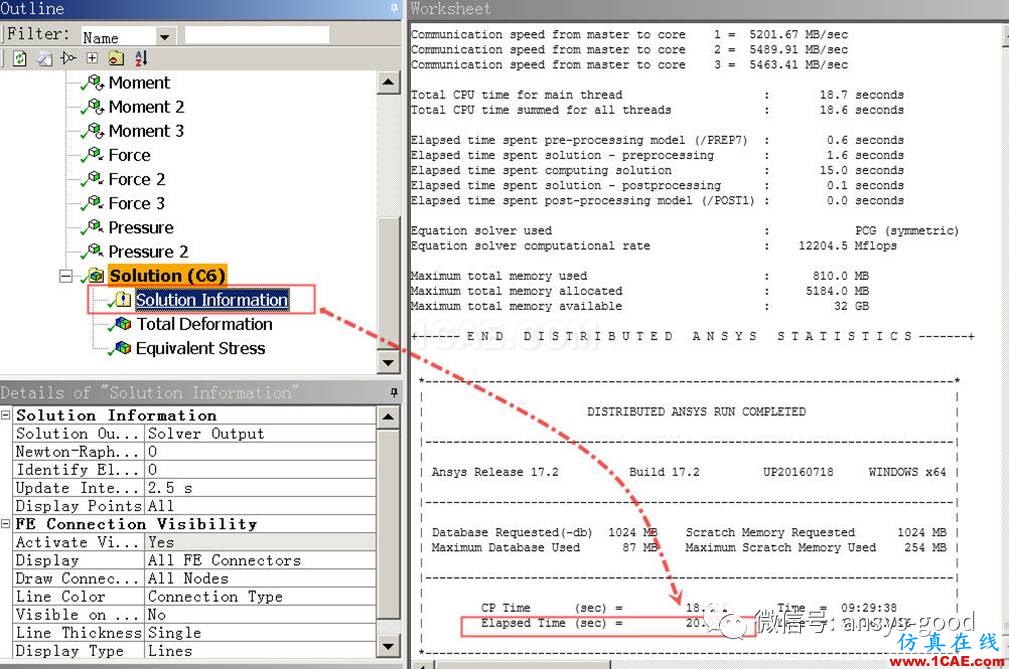Click the folder group icon in Outline toolbar
This screenshot has height=669, width=1009.
tap(116, 59)
